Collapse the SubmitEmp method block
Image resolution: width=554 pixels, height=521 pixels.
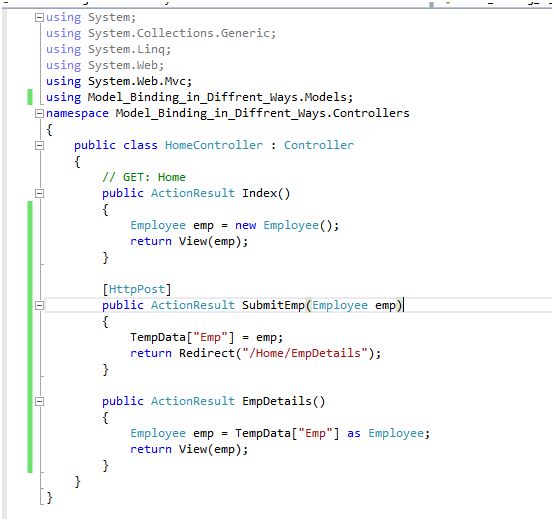click(39, 306)
